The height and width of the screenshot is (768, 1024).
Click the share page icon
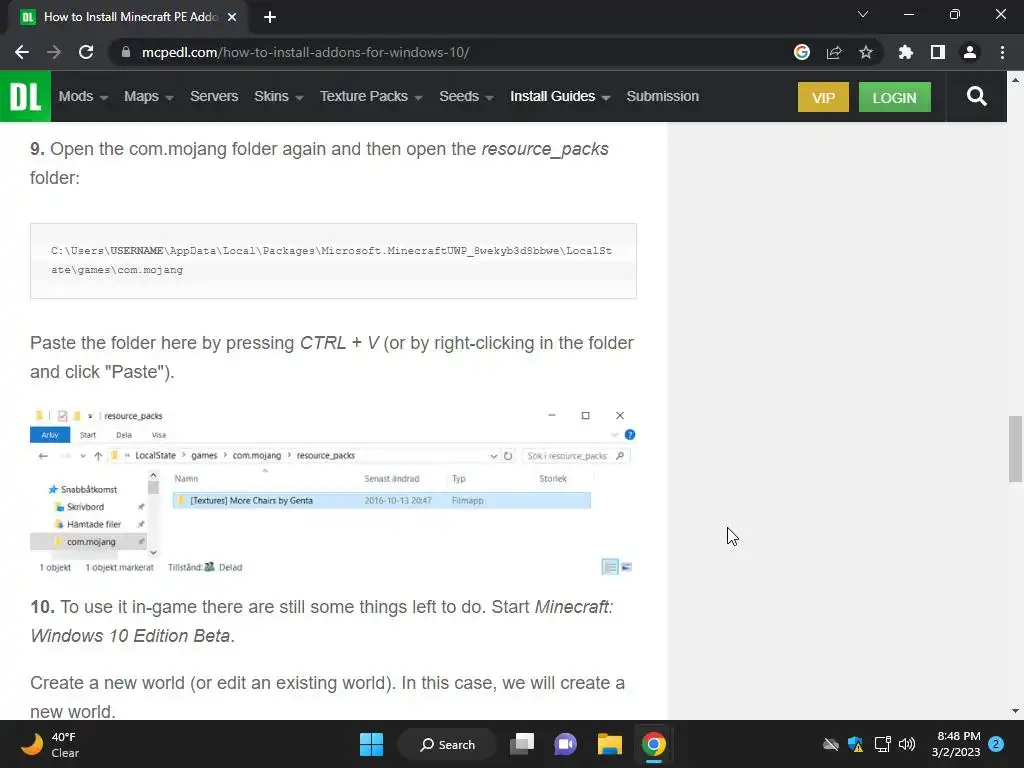point(834,52)
